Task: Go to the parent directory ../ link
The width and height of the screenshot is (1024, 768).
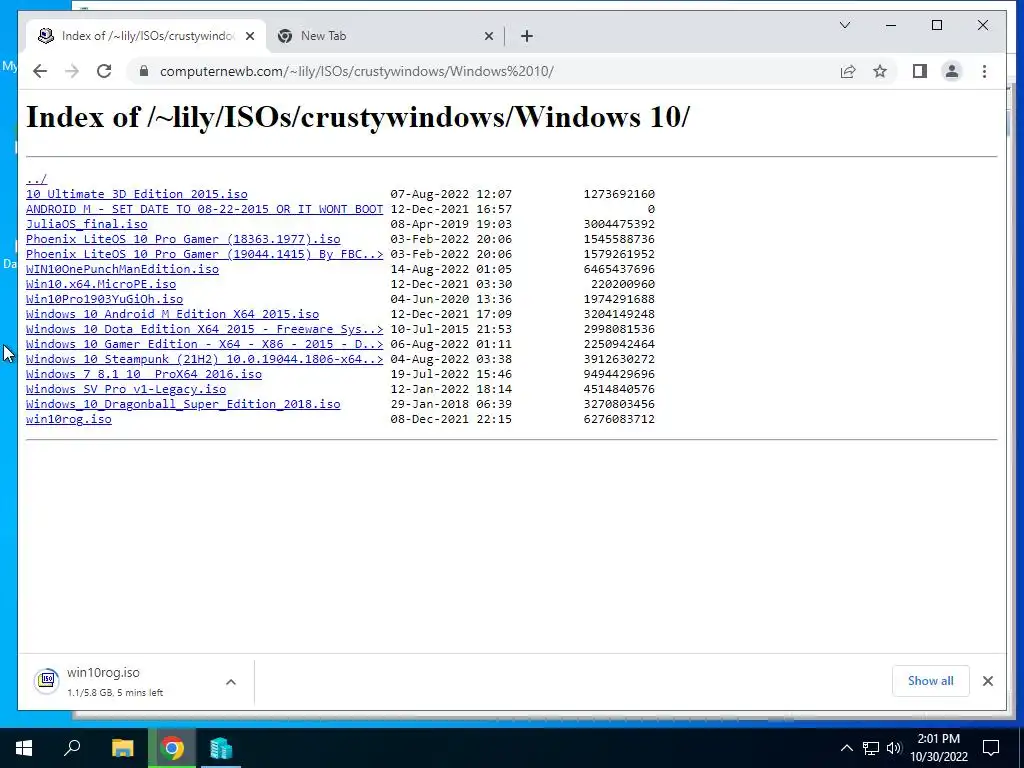Action: pos(37,179)
